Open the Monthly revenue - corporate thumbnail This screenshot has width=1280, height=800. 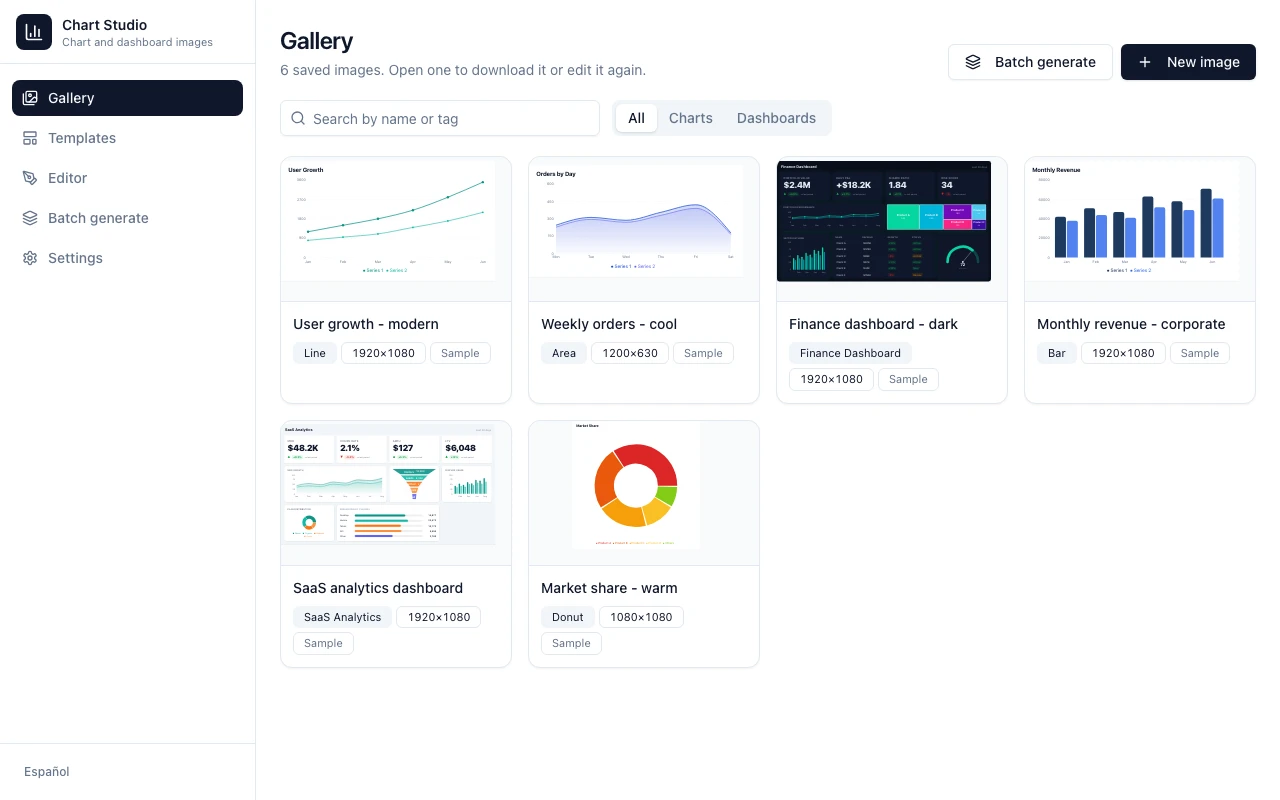click(x=1140, y=229)
